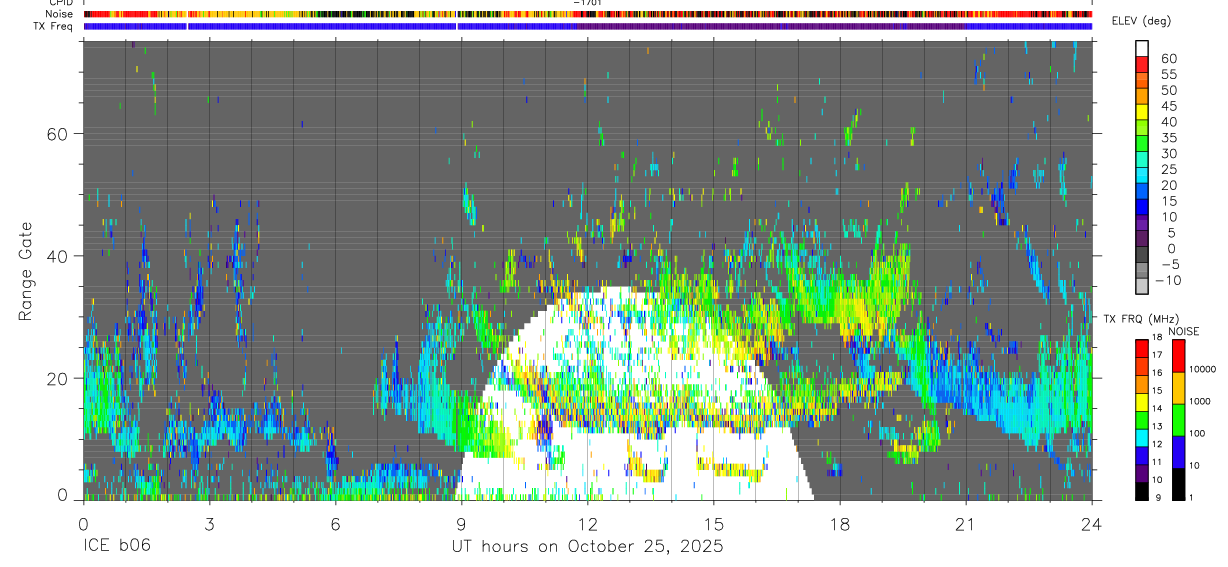The image size is (1228, 567).
Task: Click the red top swatch in NOISE legend
Action: pyautogui.click(x=1178, y=355)
